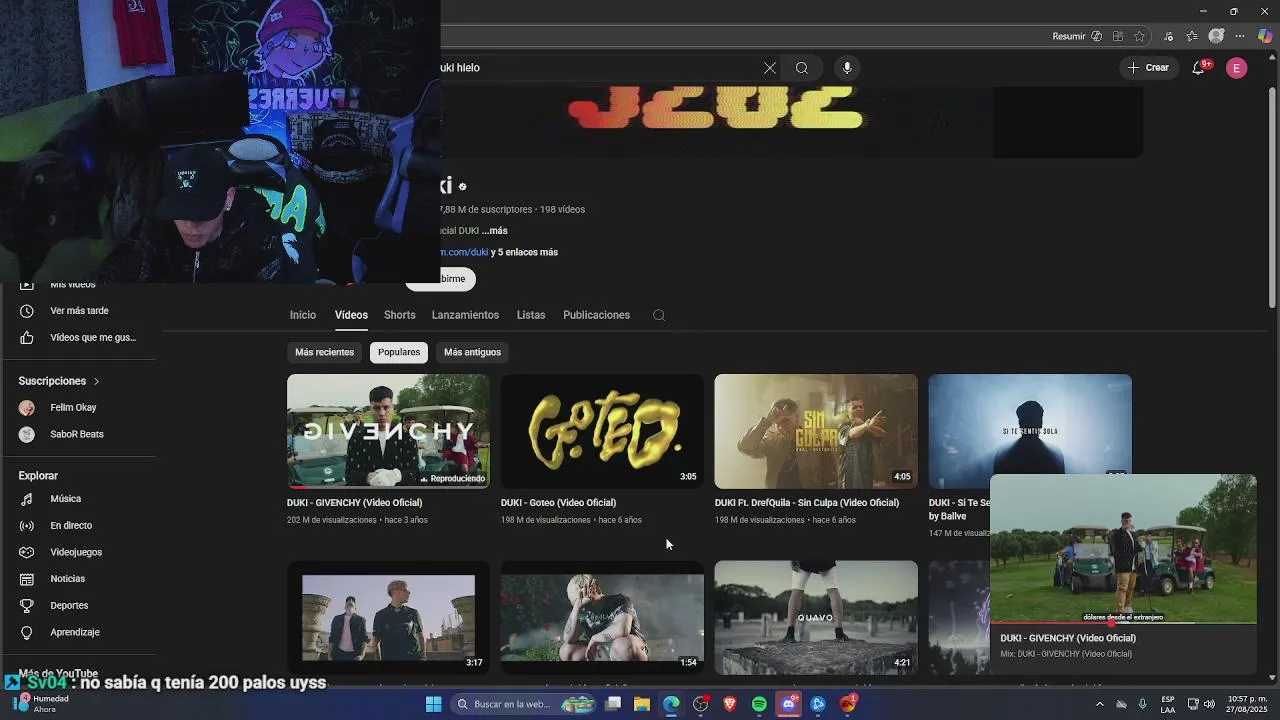Open the Humedad weather widget
Image resolution: width=1280 pixels, height=720 pixels.
(40, 704)
